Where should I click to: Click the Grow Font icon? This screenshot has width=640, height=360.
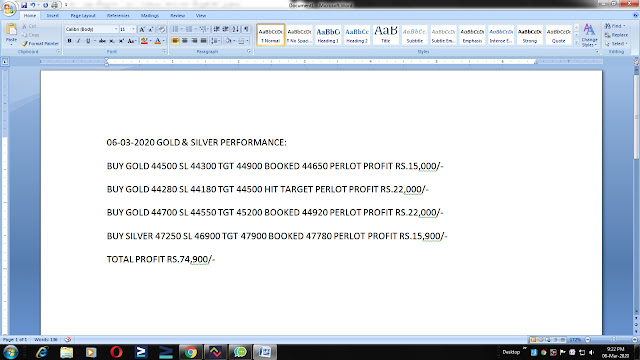point(142,29)
